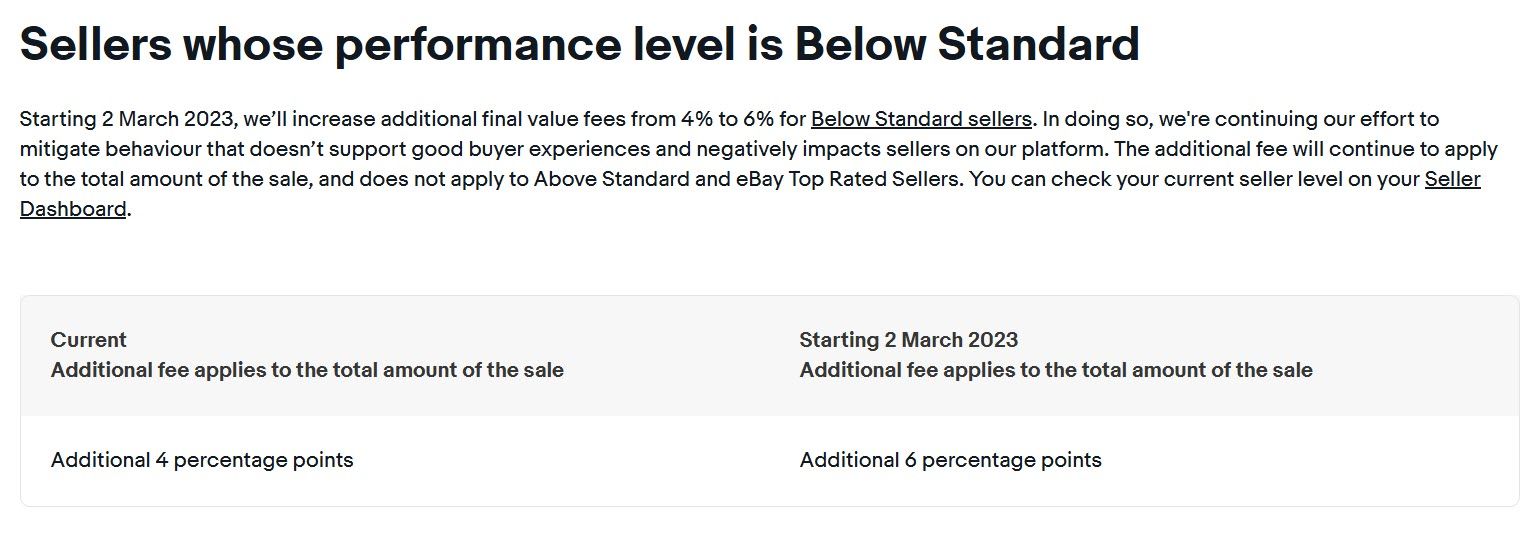Open the Below Standard sellers link

click(x=920, y=120)
